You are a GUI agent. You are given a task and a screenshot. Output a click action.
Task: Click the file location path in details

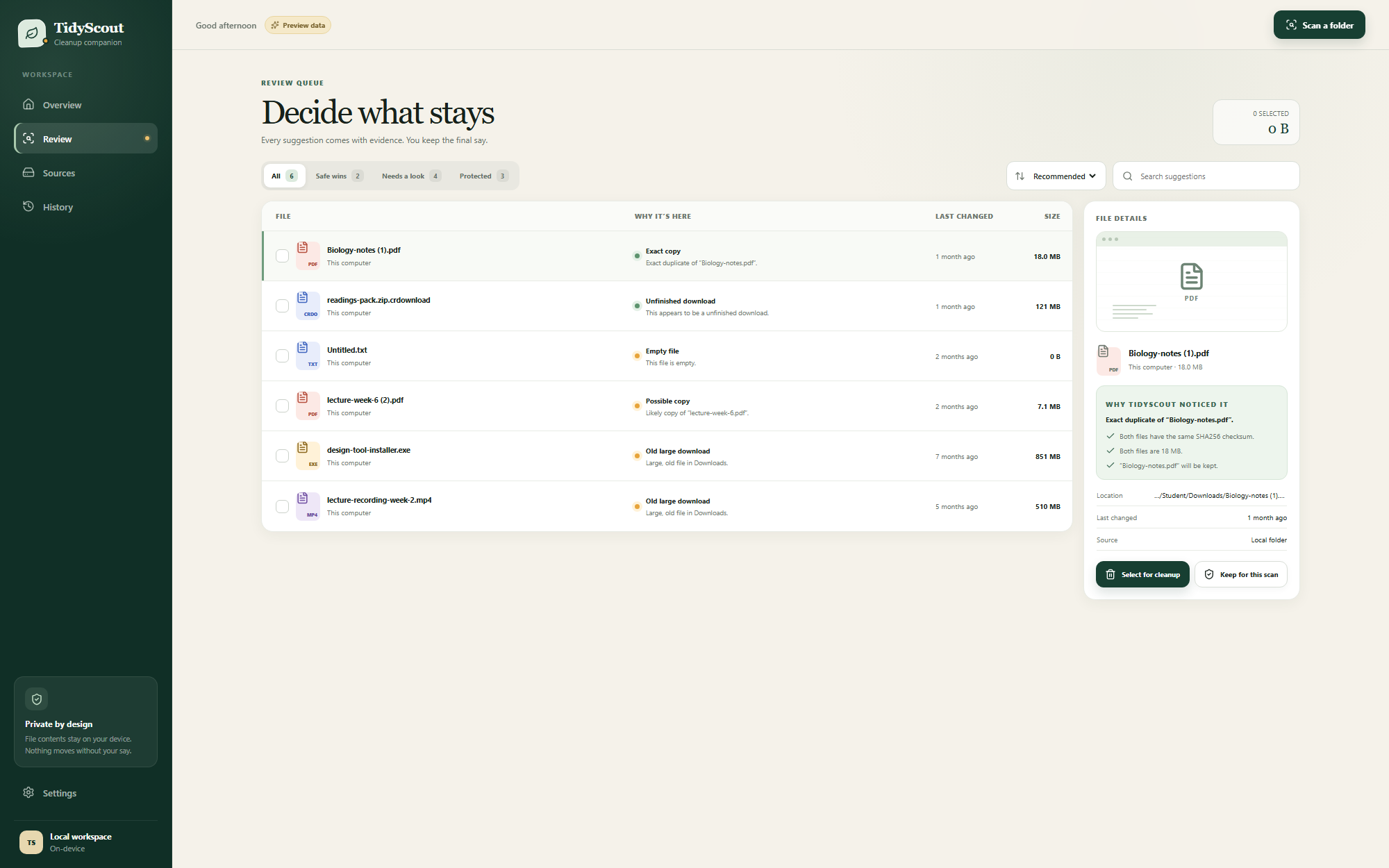(x=1219, y=495)
